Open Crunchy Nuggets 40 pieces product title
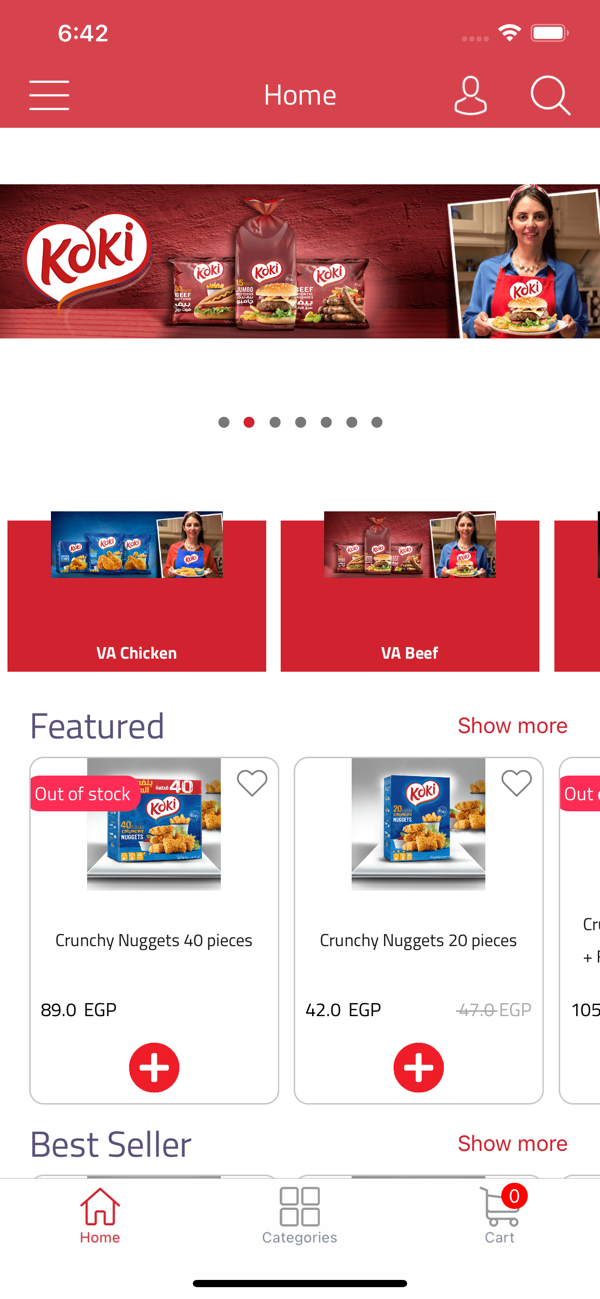Screen dimensions: 600x1299 (154, 941)
